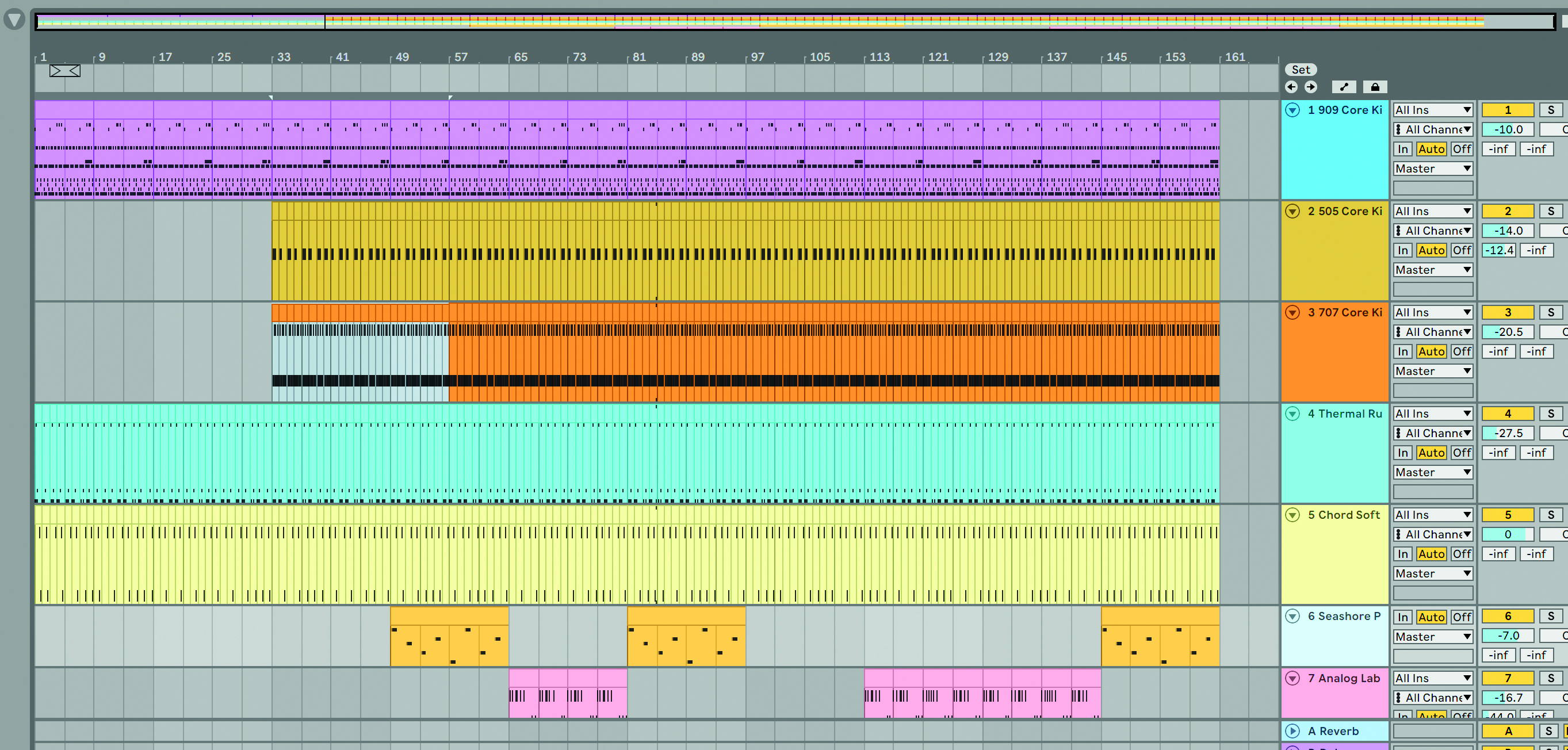Toggle track 2 activator button
Image resolution: width=1568 pixels, height=750 pixels.
pos(1507,211)
